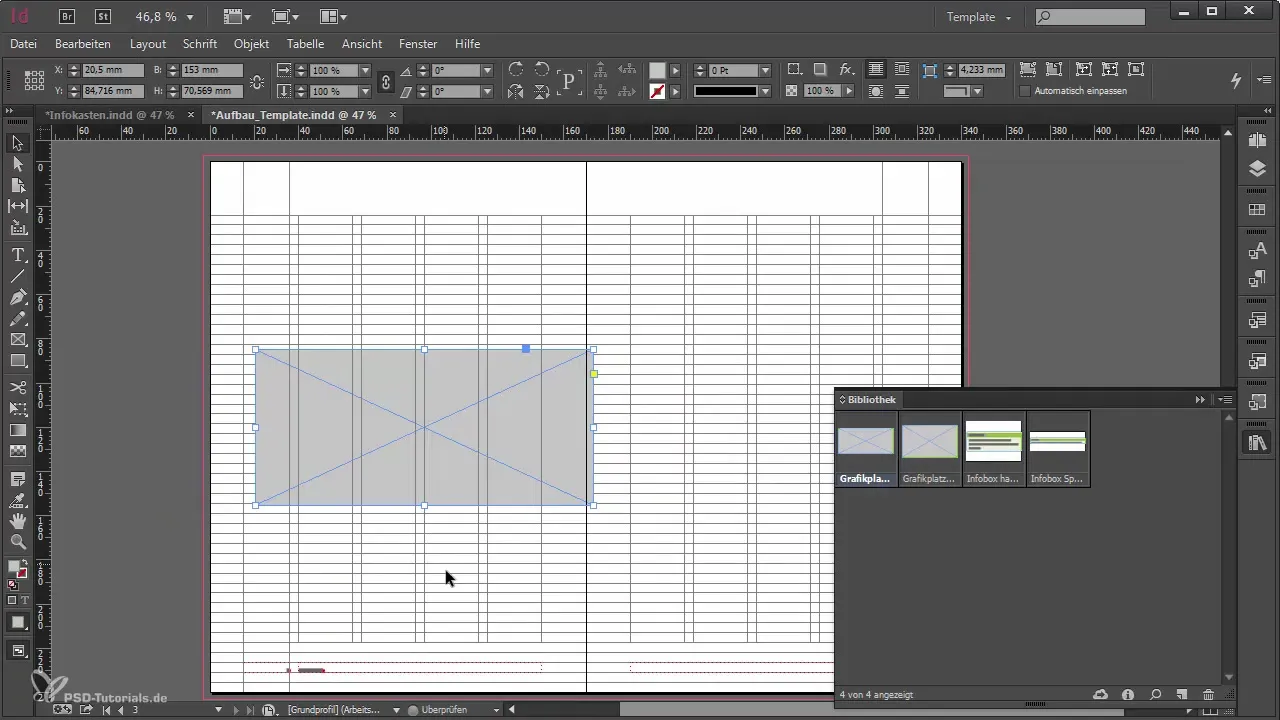
Task: Open the Layers panel icon in dock
Action: click(1258, 170)
